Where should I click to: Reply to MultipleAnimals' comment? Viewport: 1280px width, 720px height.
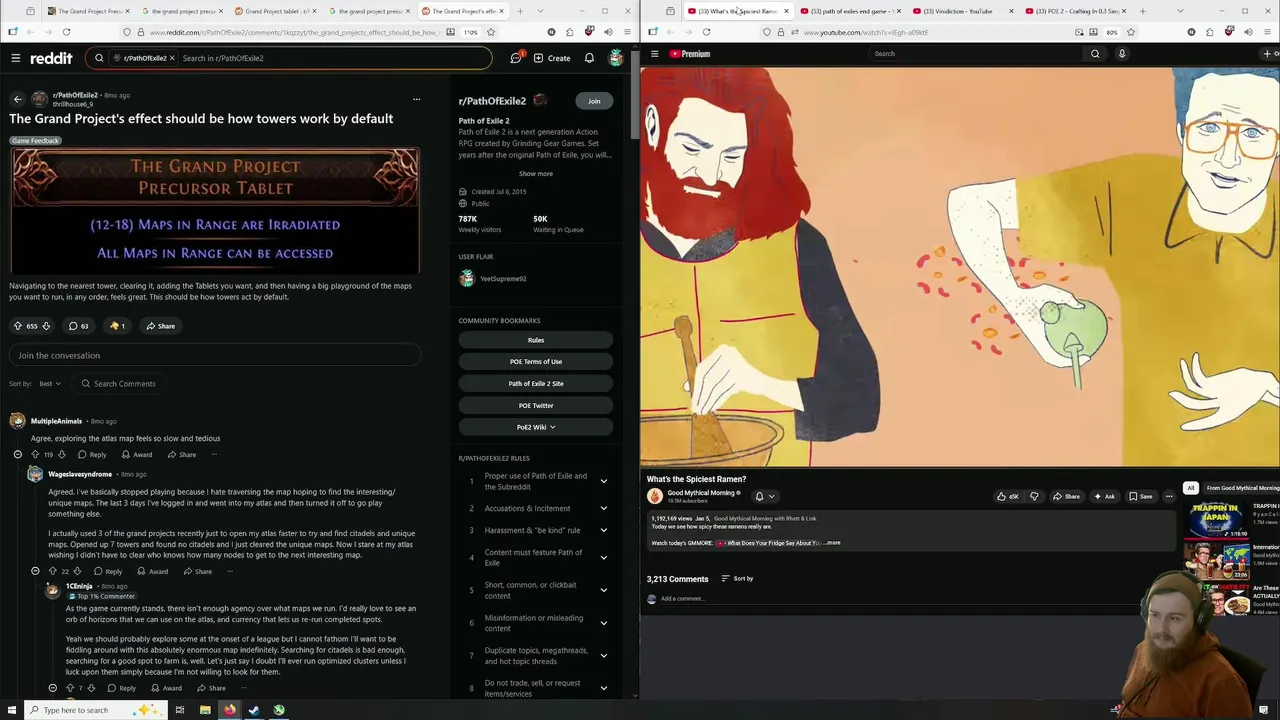click(x=92, y=455)
